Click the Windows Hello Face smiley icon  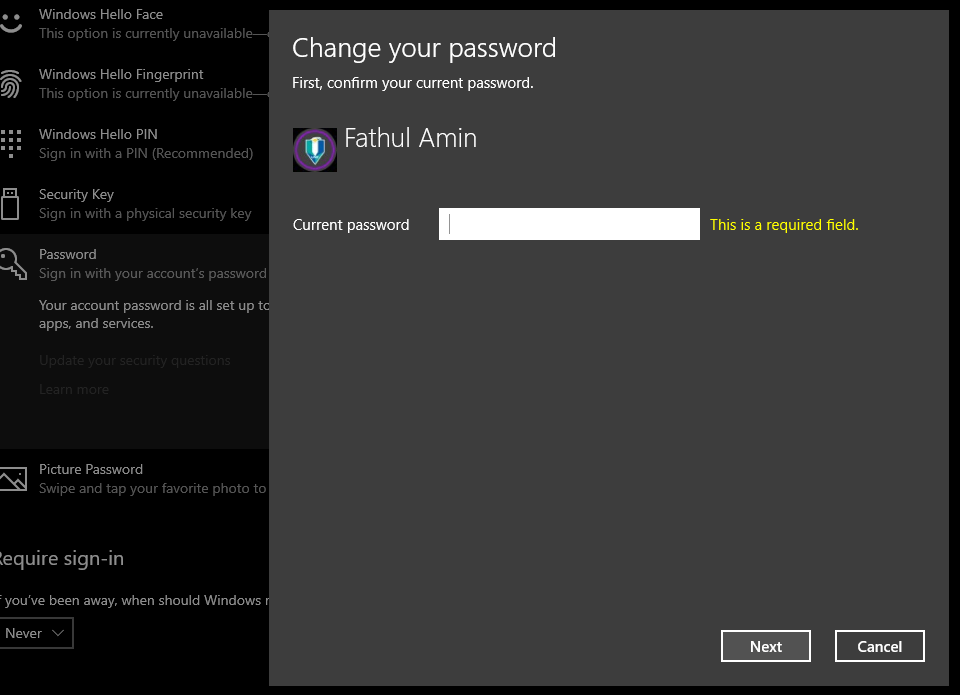point(11,23)
